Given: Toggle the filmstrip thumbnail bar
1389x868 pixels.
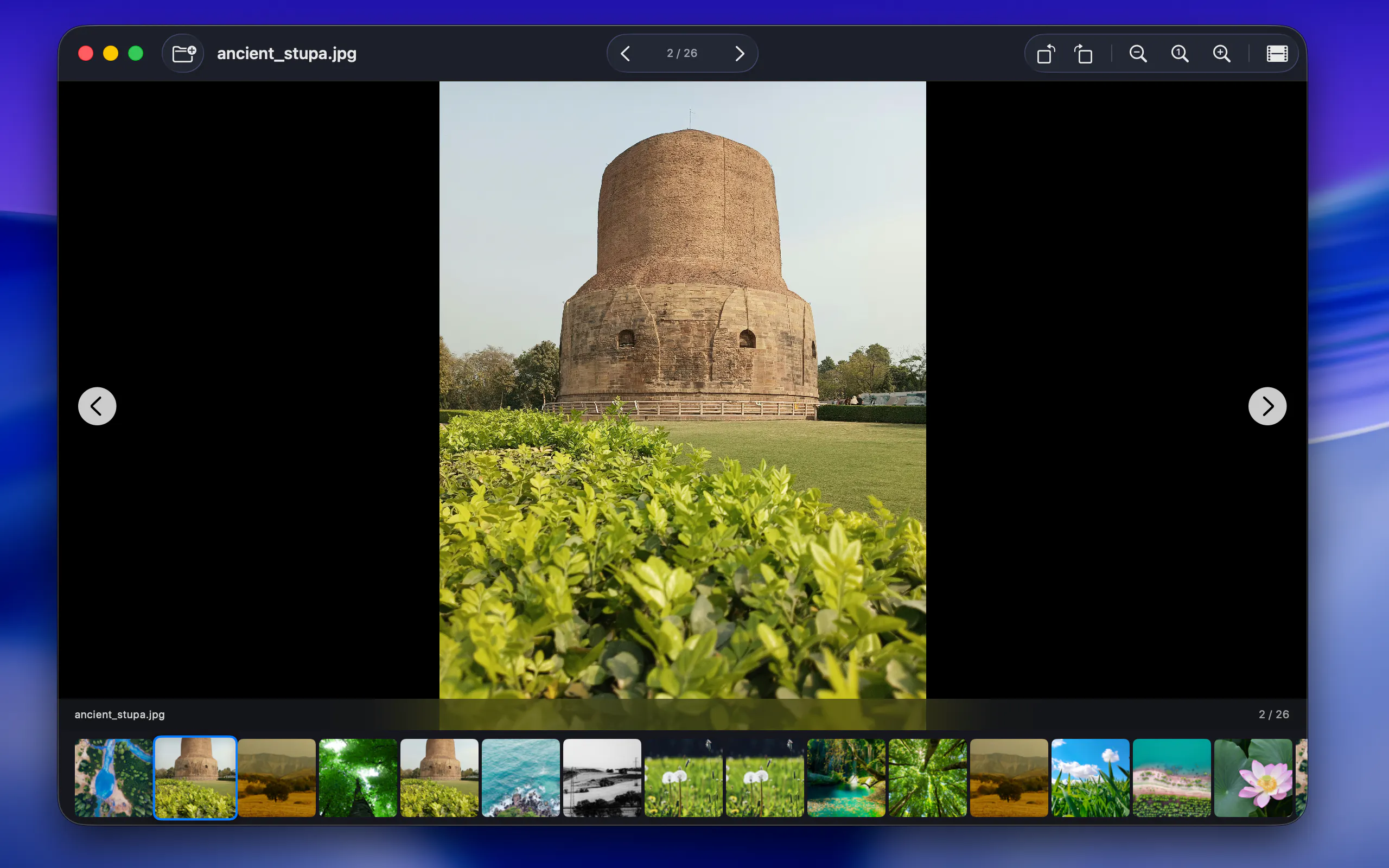Looking at the screenshot, I should (x=1277, y=53).
